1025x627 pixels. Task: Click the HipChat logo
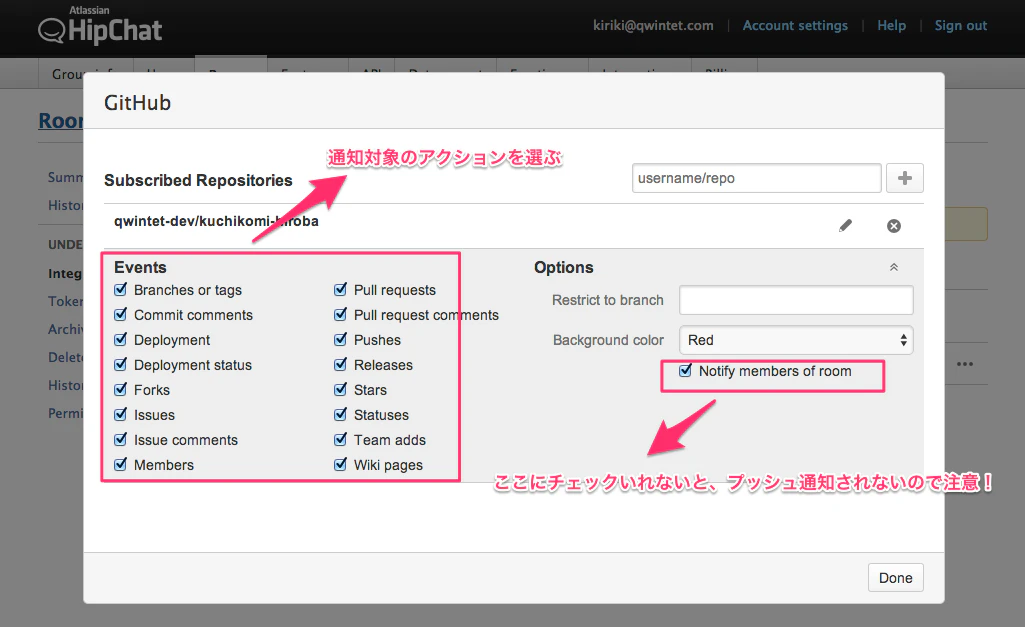pyautogui.click(x=100, y=26)
